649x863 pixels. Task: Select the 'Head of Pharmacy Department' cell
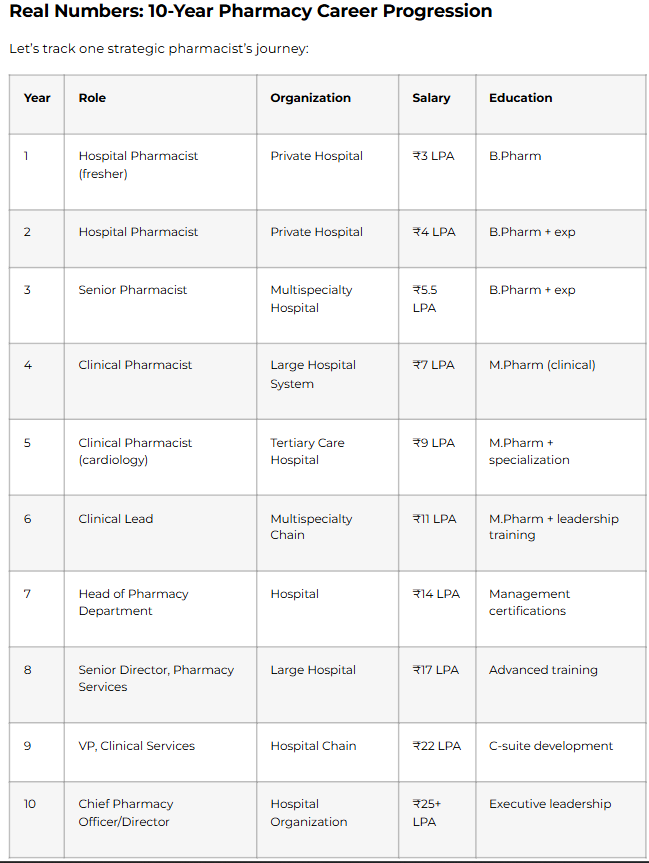(133, 602)
